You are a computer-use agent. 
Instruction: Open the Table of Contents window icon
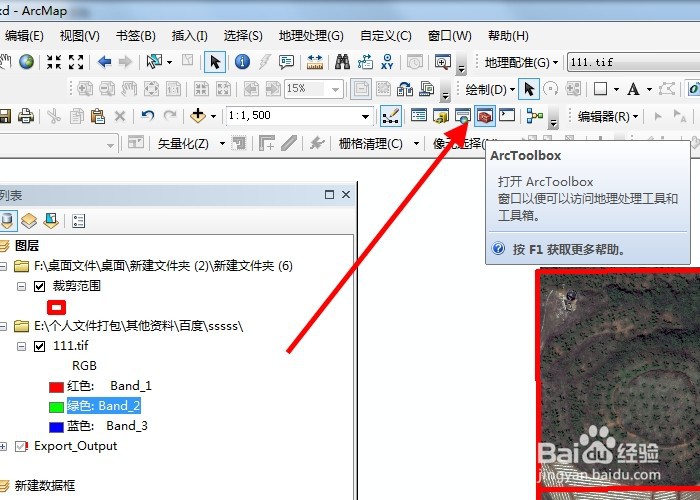[x=419, y=116]
